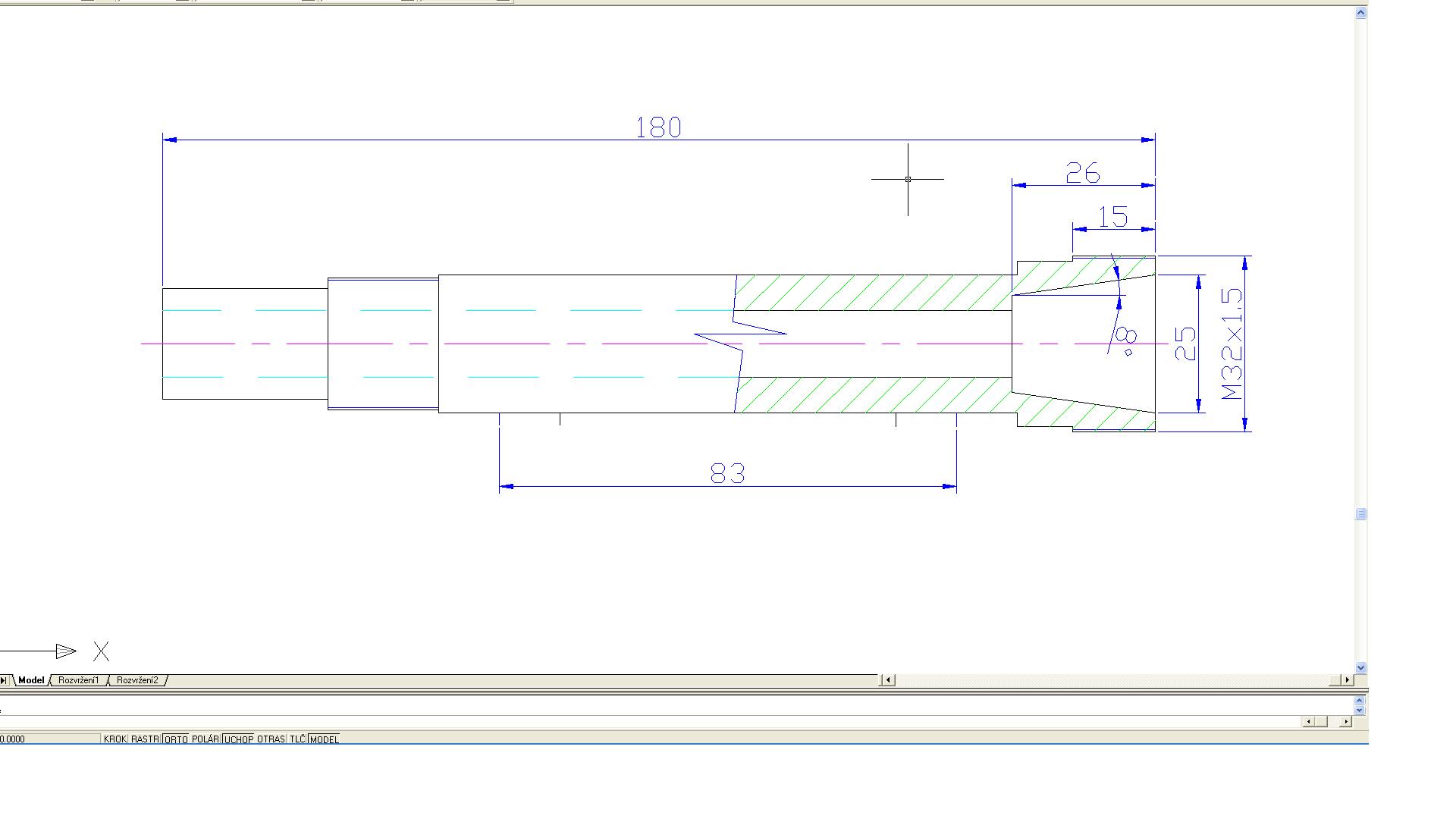Viewport: 1456px width, 819px height.
Task: Toggle OTRAS object snap tracking
Action: [x=271, y=739]
